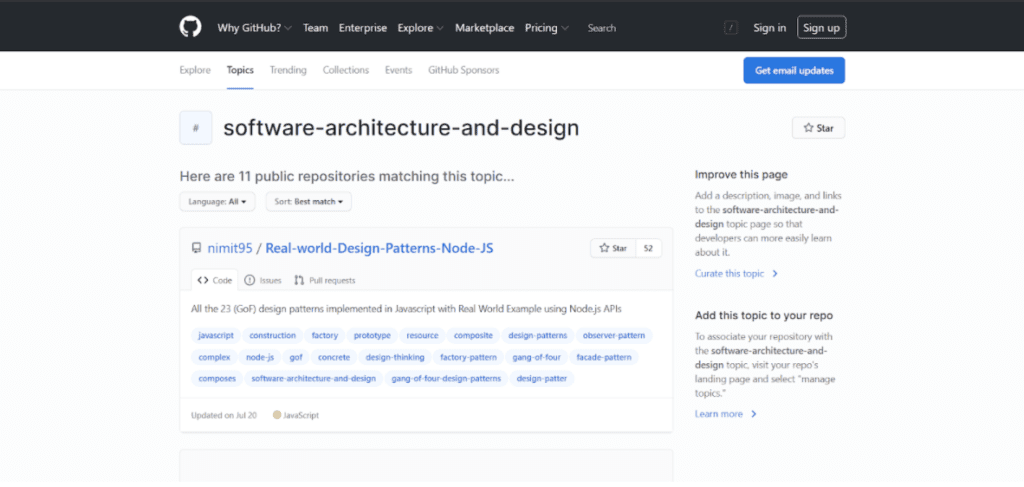The image size is (1024, 487).
Task: Switch to the Trending tab
Action: (288, 70)
